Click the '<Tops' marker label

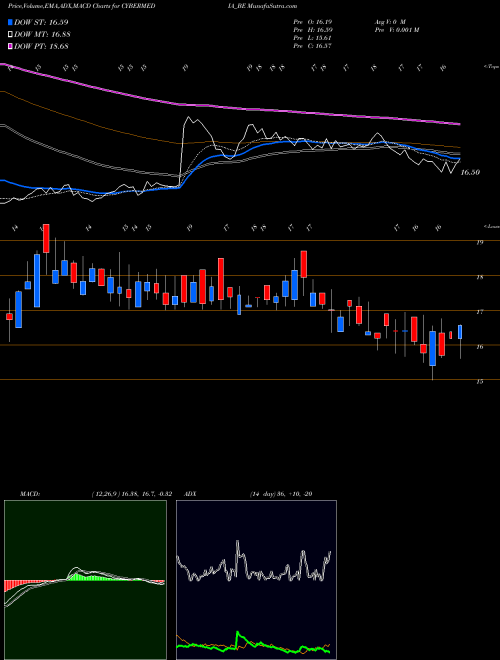click(x=490, y=67)
